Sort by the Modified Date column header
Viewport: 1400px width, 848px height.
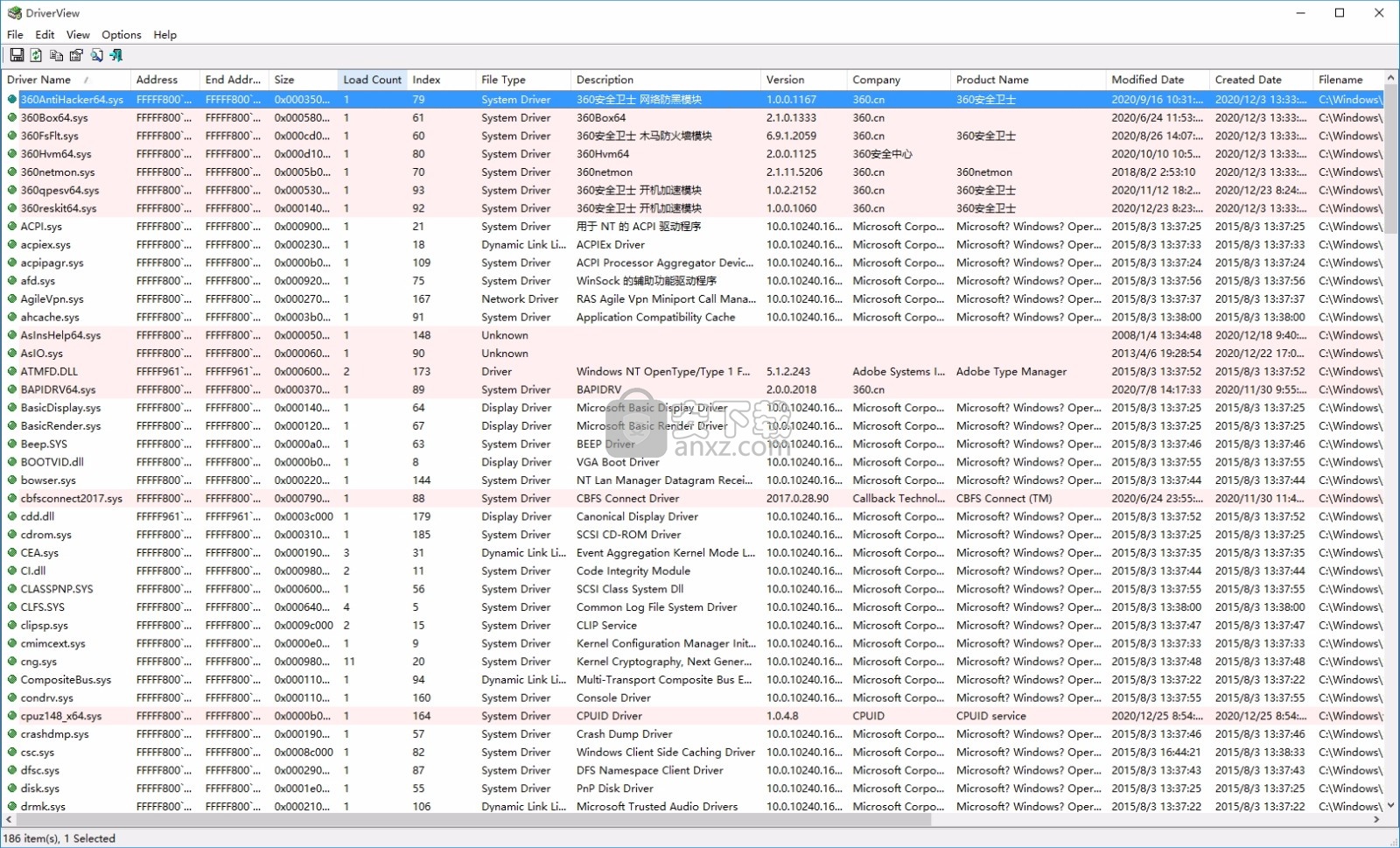(1158, 80)
